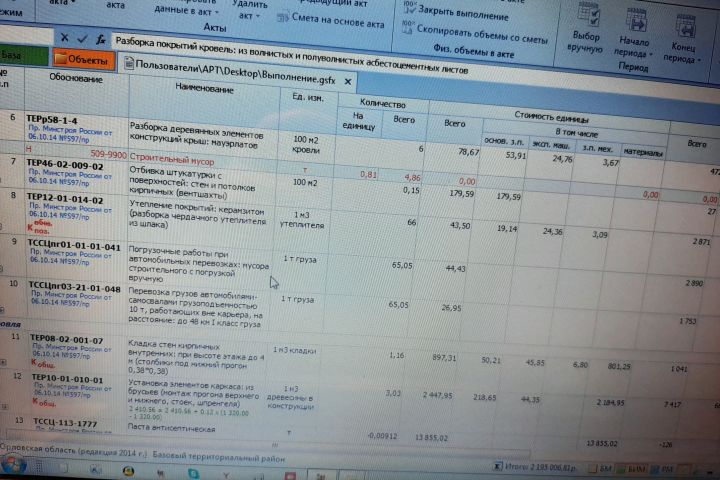
Task: Open Skype from the taskbar
Action: 193,473
